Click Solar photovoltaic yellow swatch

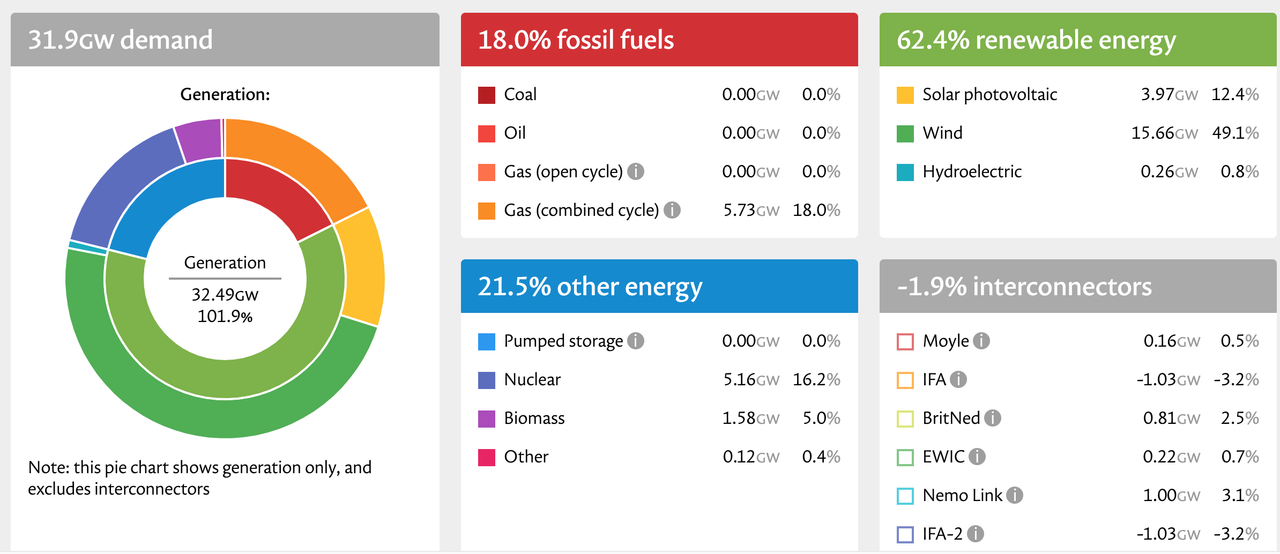coord(905,95)
